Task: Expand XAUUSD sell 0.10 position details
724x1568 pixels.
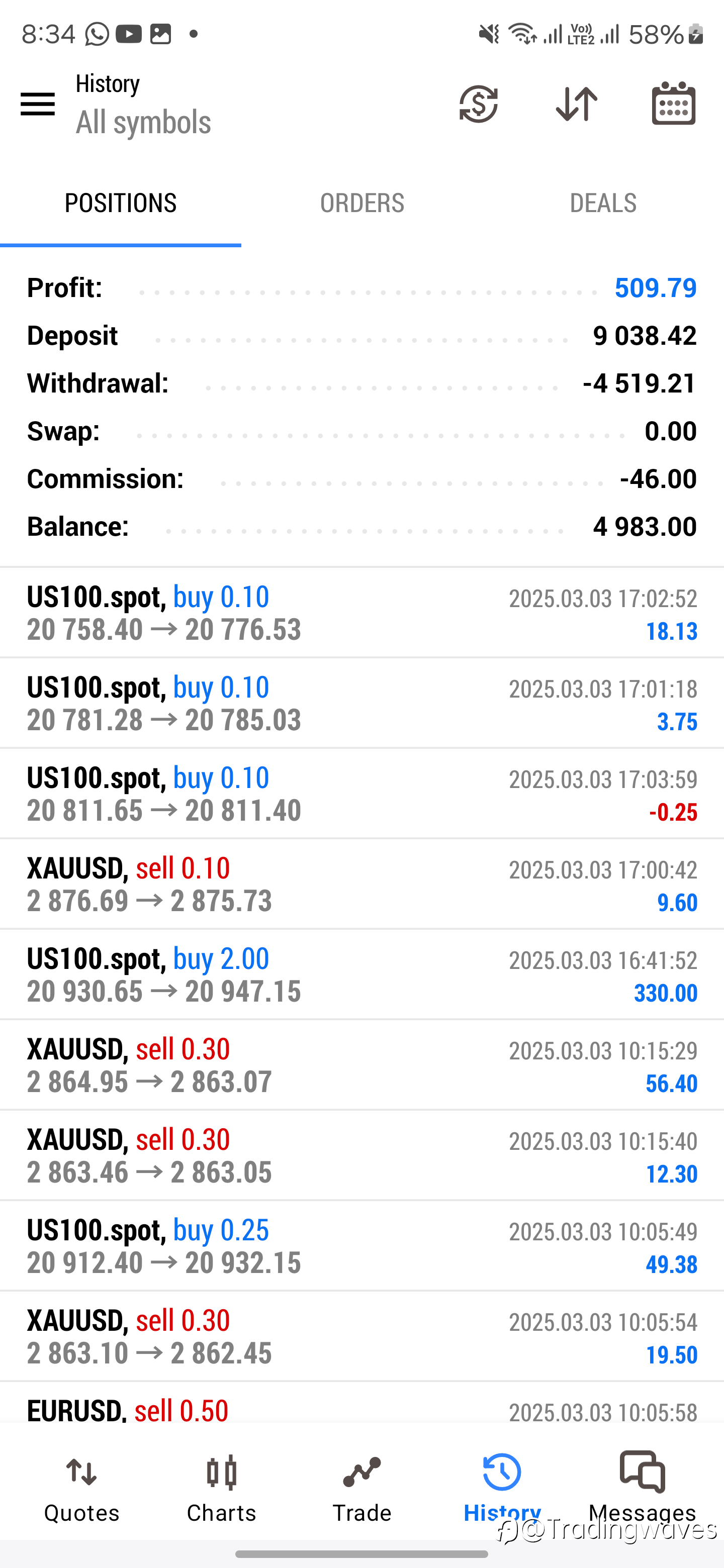Action: (361, 885)
